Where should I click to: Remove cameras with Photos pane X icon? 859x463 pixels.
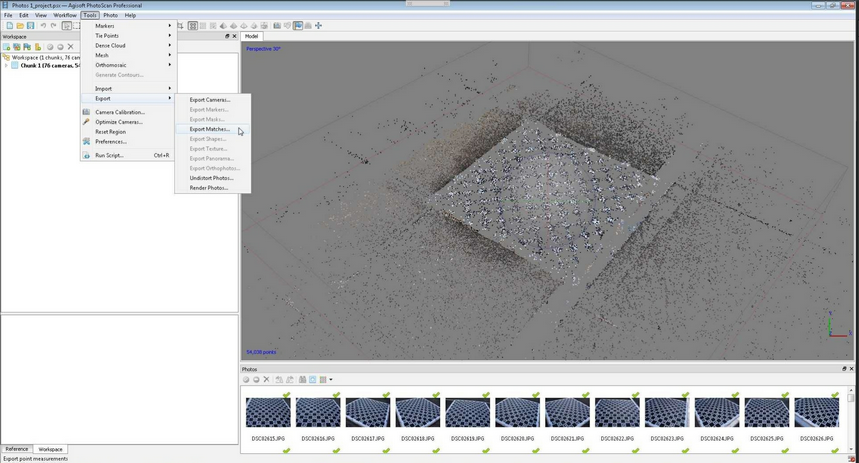[266, 379]
